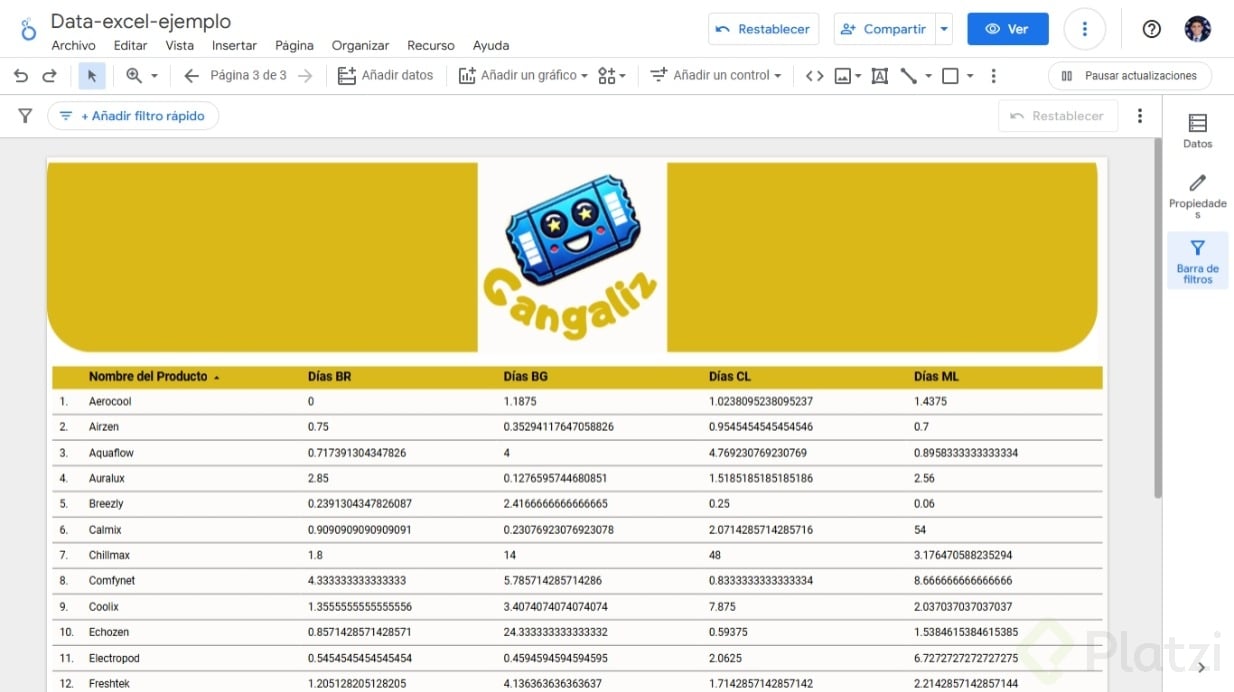Open the Archivo menu
The image size is (1234, 692).
[73, 46]
